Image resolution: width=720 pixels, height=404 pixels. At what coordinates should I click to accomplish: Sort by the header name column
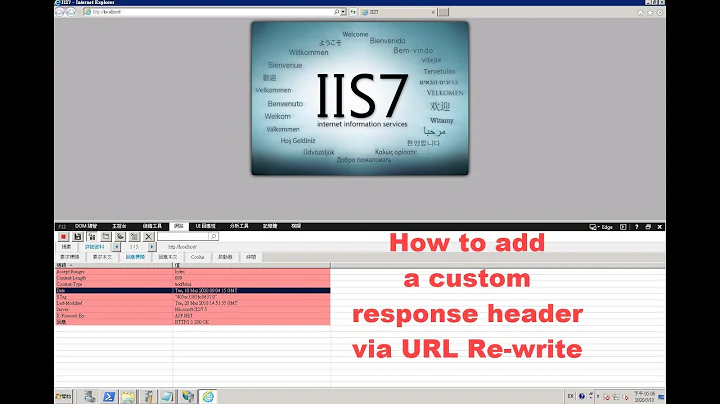pos(113,265)
